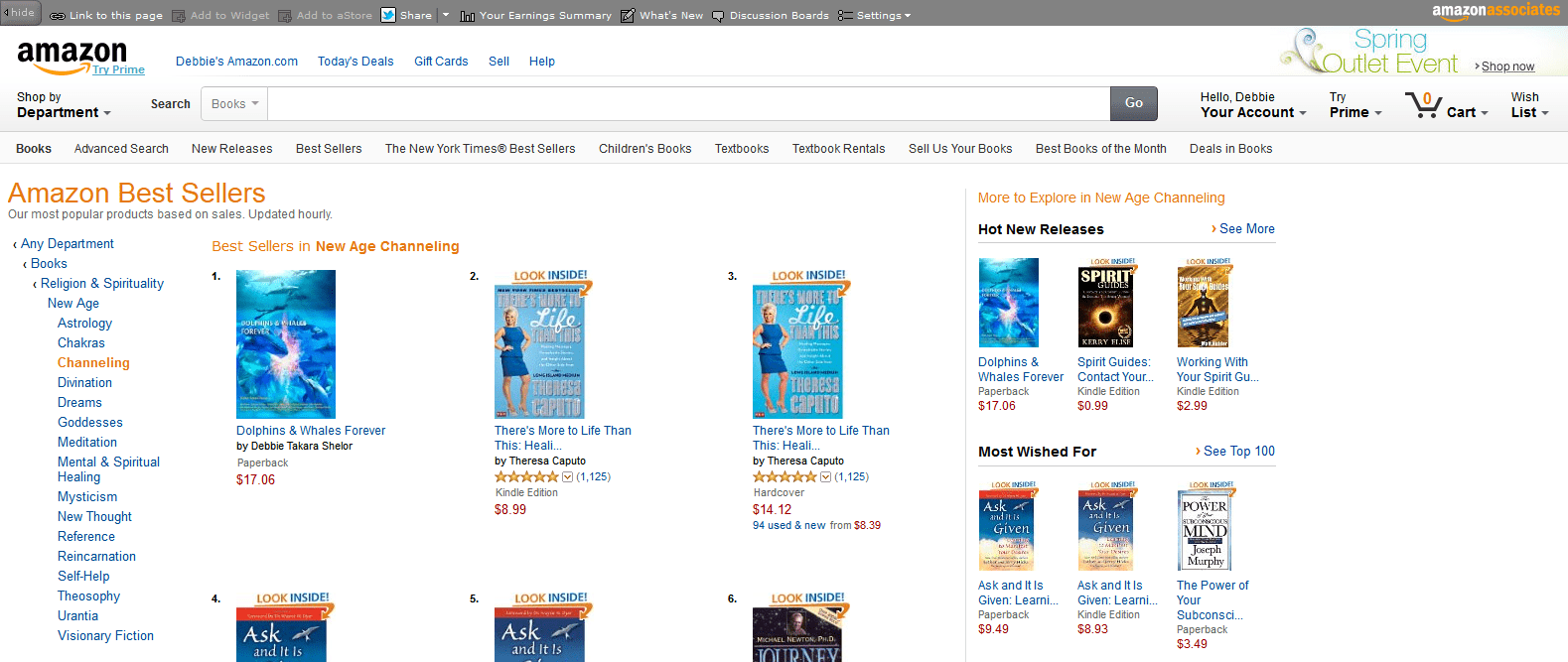Click the What's New icon
1568x662 pixels.
(628, 16)
